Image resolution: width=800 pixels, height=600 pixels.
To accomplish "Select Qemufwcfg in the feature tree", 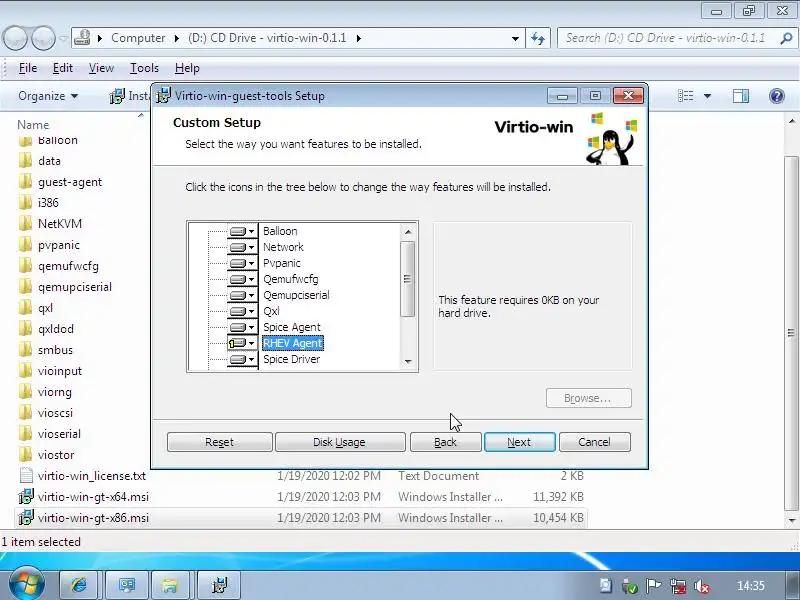I will tap(291, 279).
